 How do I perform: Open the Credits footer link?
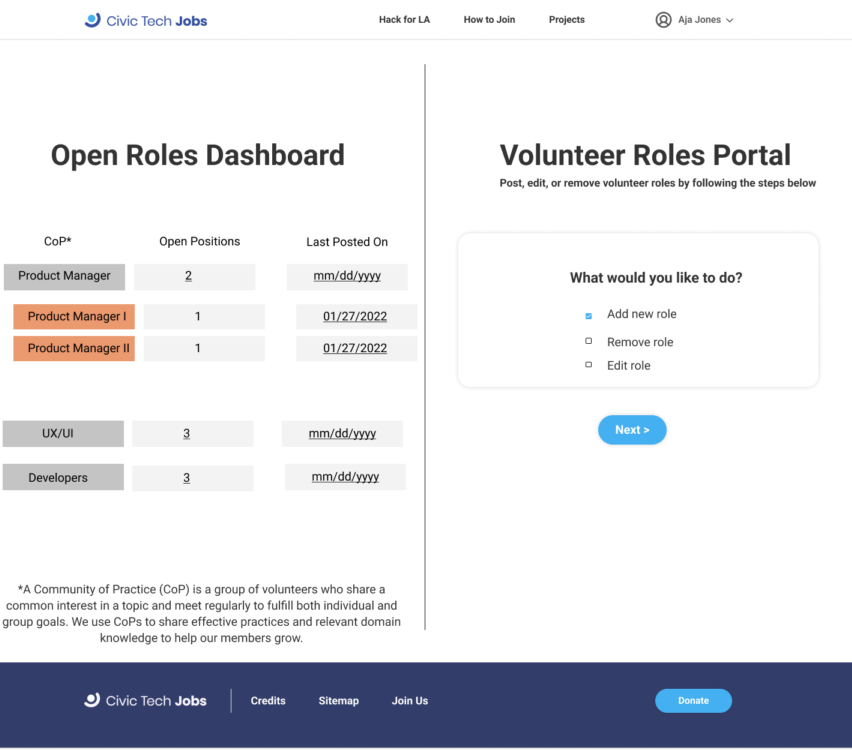[268, 701]
